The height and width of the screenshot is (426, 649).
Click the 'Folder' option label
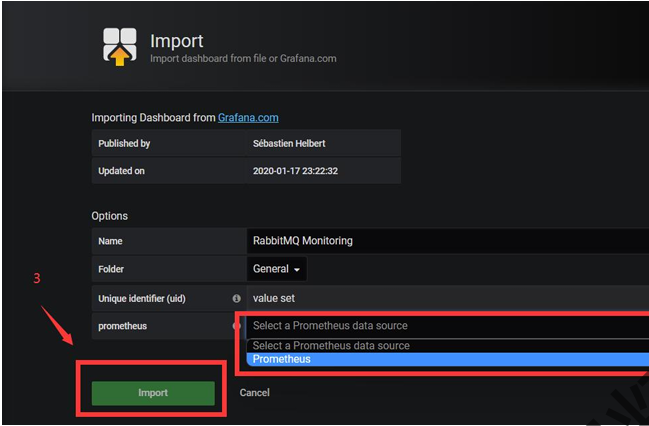pyautogui.click(x=111, y=269)
